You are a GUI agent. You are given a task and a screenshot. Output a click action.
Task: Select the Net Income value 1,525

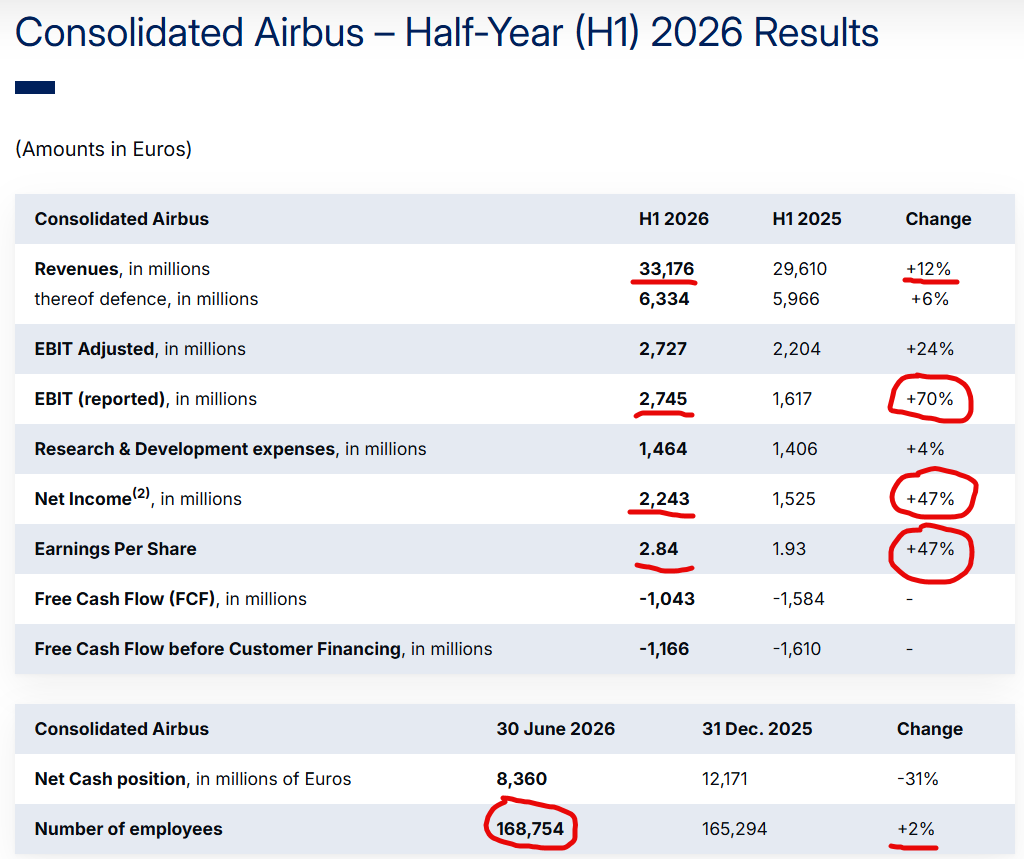(x=794, y=499)
